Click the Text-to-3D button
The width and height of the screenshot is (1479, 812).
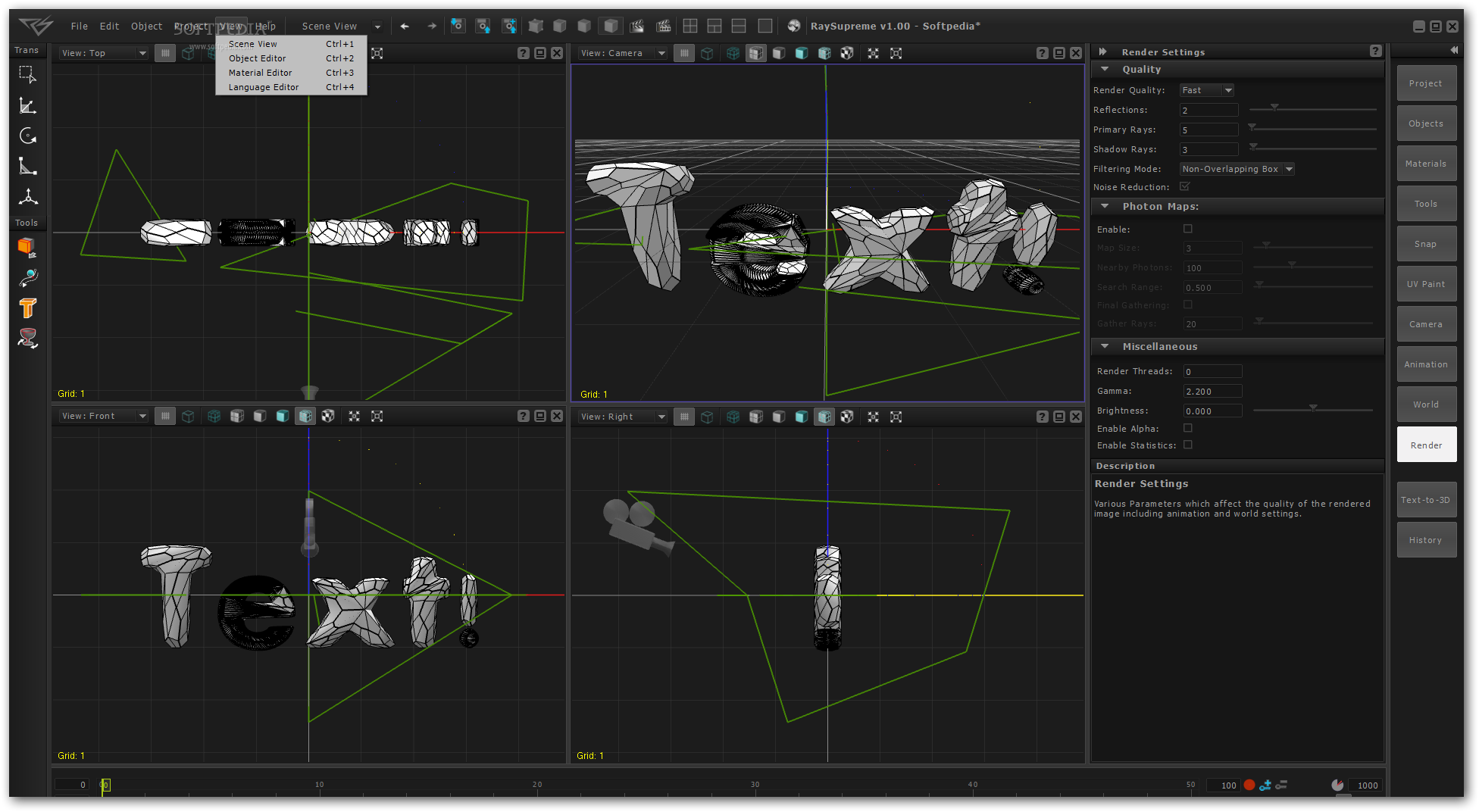[x=1425, y=500]
